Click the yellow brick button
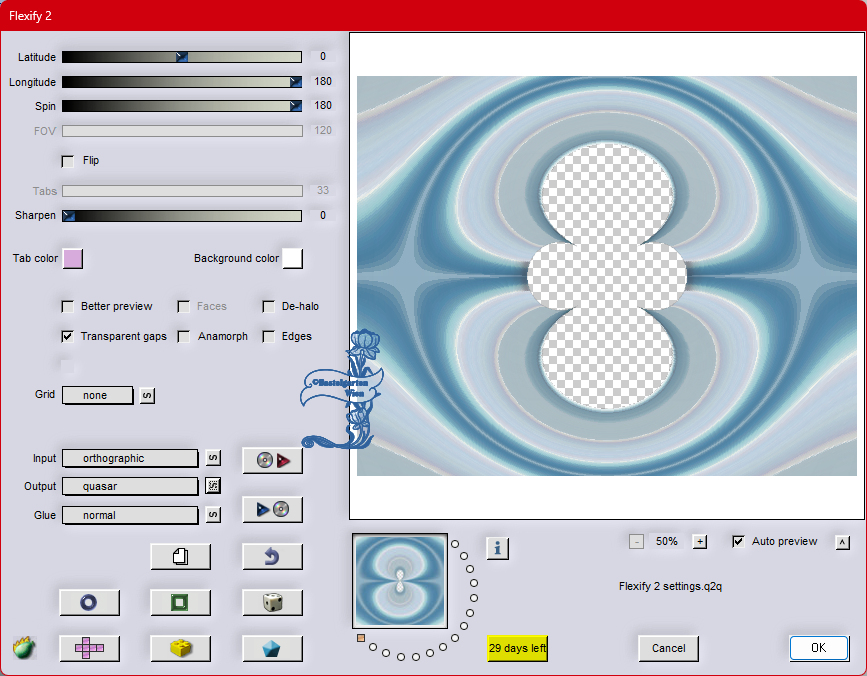The image size is (867, 676). click(x=180, y=648)
